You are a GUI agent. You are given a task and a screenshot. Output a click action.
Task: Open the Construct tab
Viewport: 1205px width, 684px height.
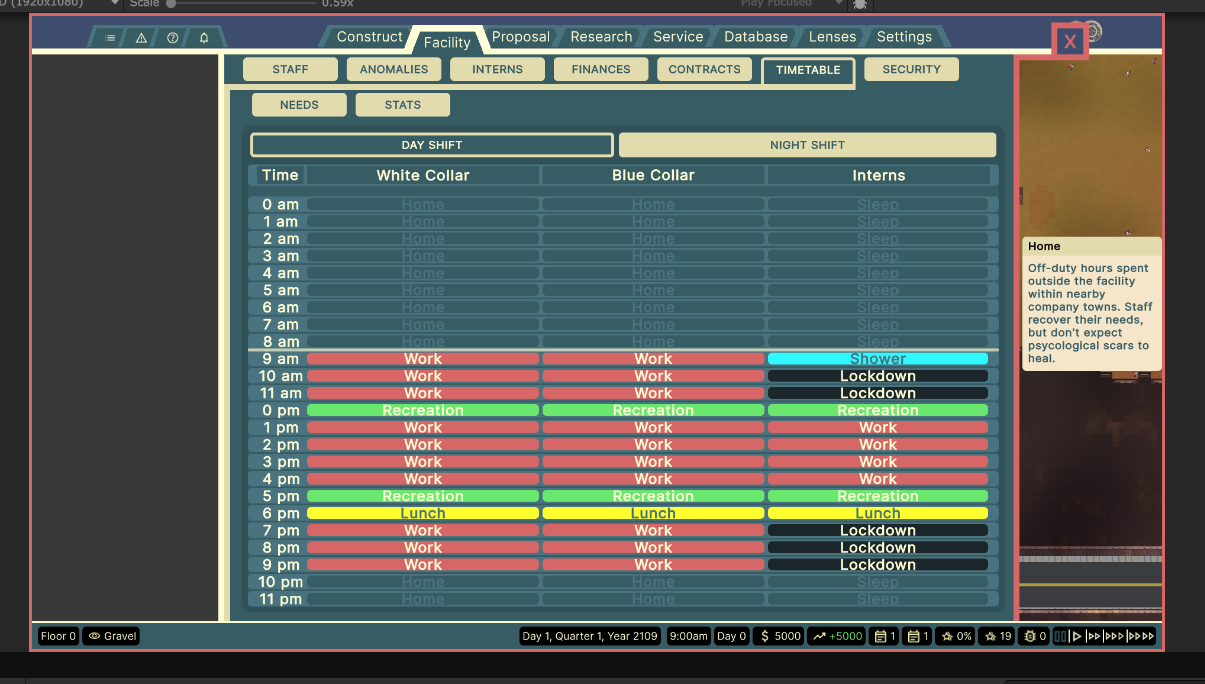[x=369, y=37]
